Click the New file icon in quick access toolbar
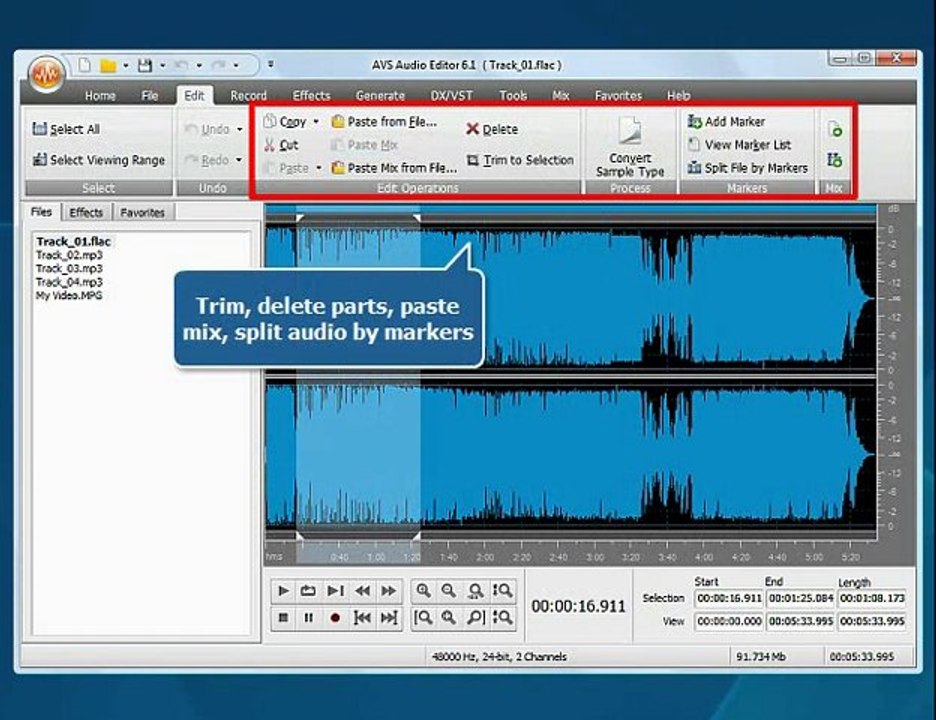This screenshot has height=720, width=936. coord(84,64)
